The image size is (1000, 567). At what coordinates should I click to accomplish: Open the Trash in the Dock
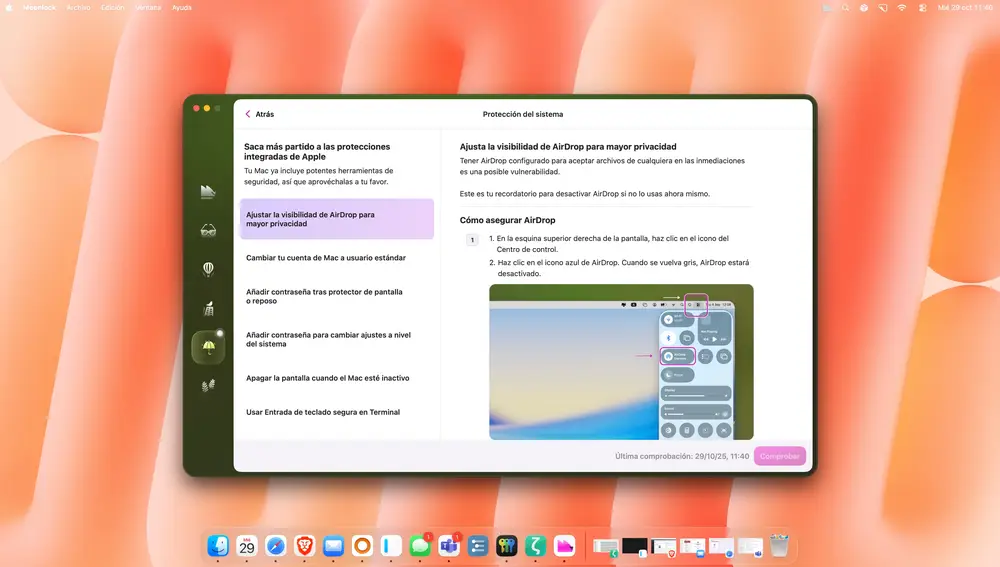[x=779, y=546]
